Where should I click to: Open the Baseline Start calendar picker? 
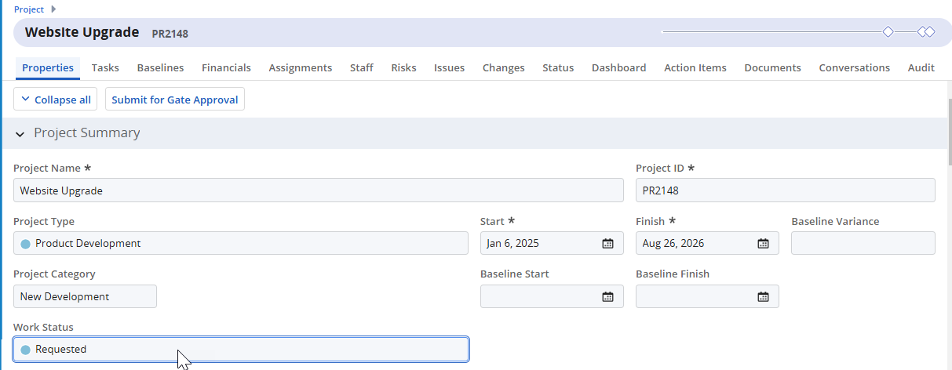[x=608, y=296]
